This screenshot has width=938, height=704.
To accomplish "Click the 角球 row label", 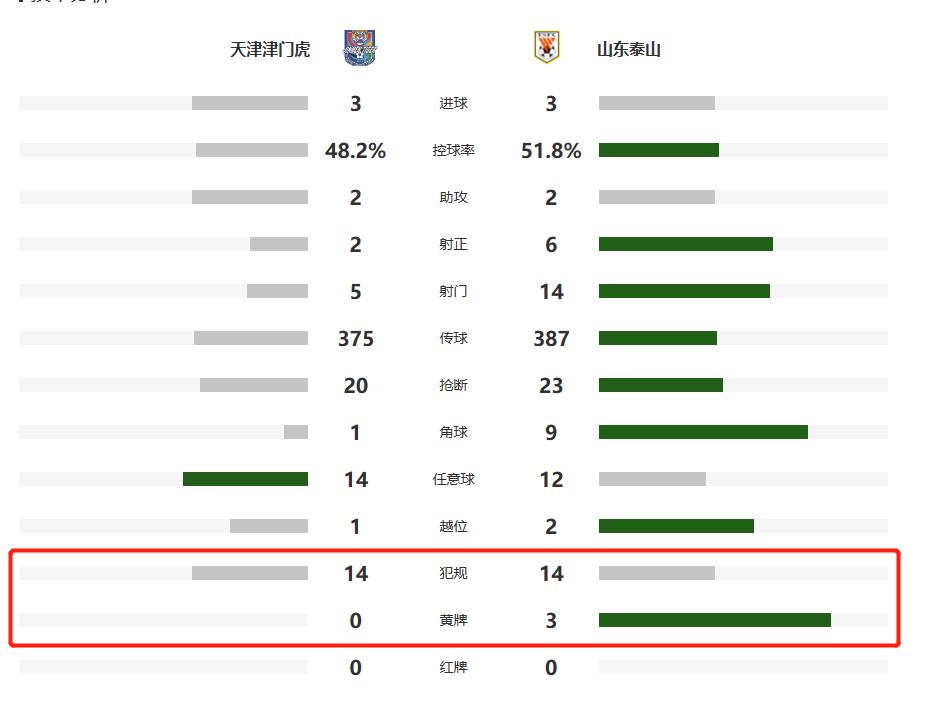I will [453, 433].
